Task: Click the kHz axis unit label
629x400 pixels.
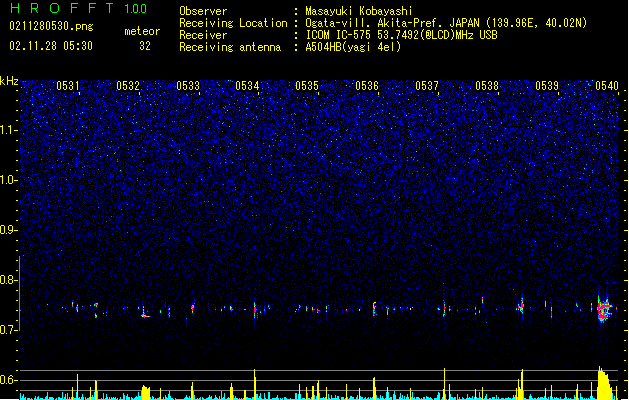Action: pos(9,81)
